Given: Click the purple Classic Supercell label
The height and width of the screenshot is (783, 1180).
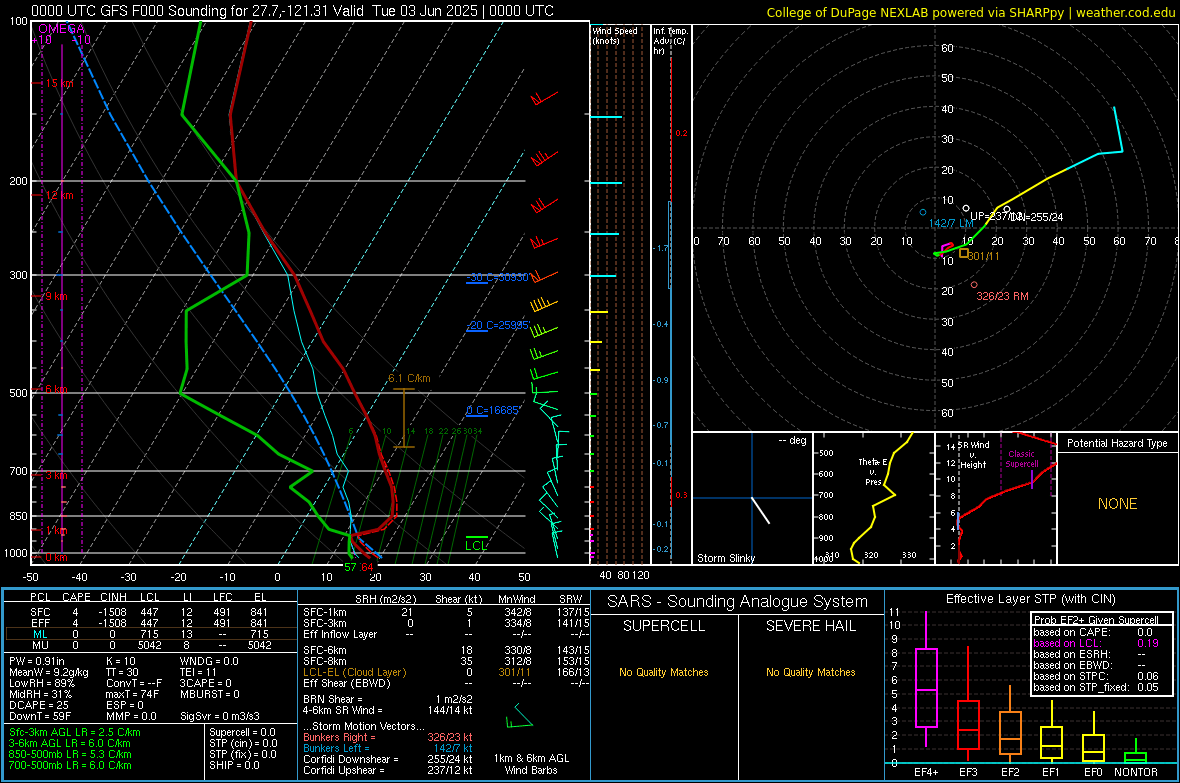Looking at the screenshot, I should click(1021, 459).
